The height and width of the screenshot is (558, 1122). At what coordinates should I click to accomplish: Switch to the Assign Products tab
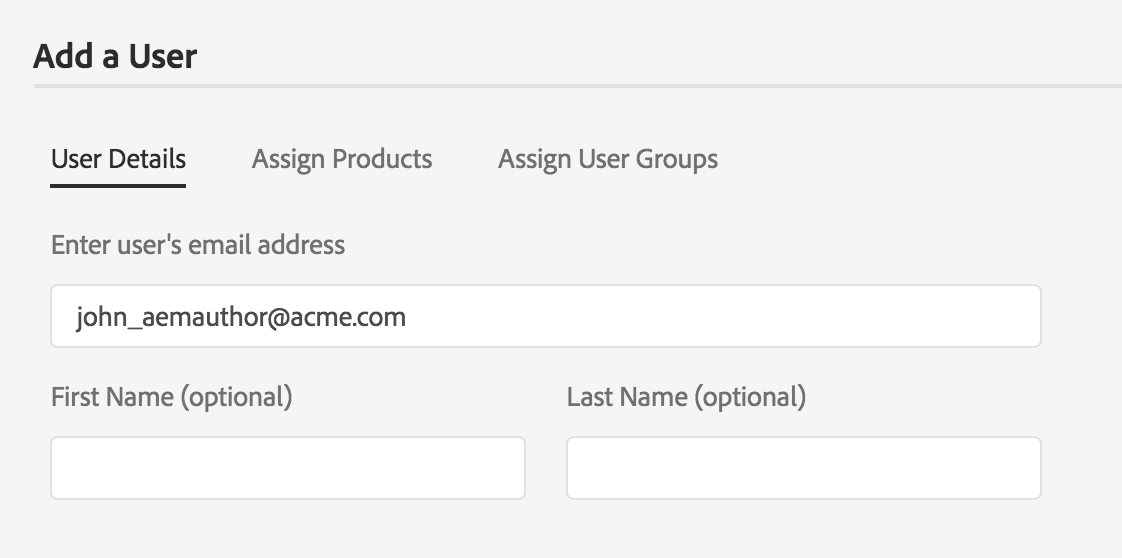coord(342,159)
